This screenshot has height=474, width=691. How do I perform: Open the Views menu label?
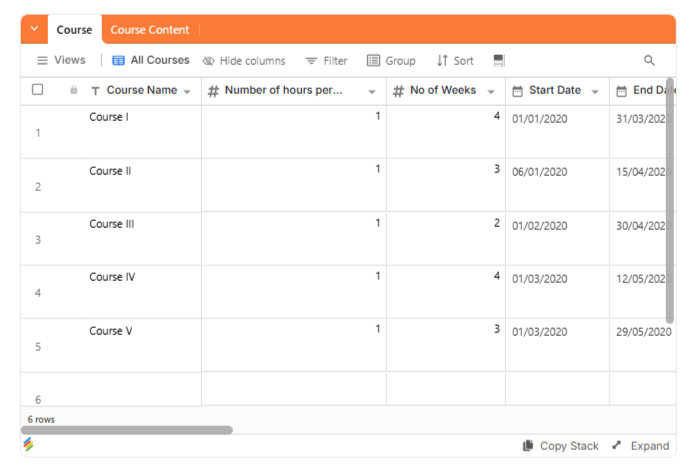(70, 60)
